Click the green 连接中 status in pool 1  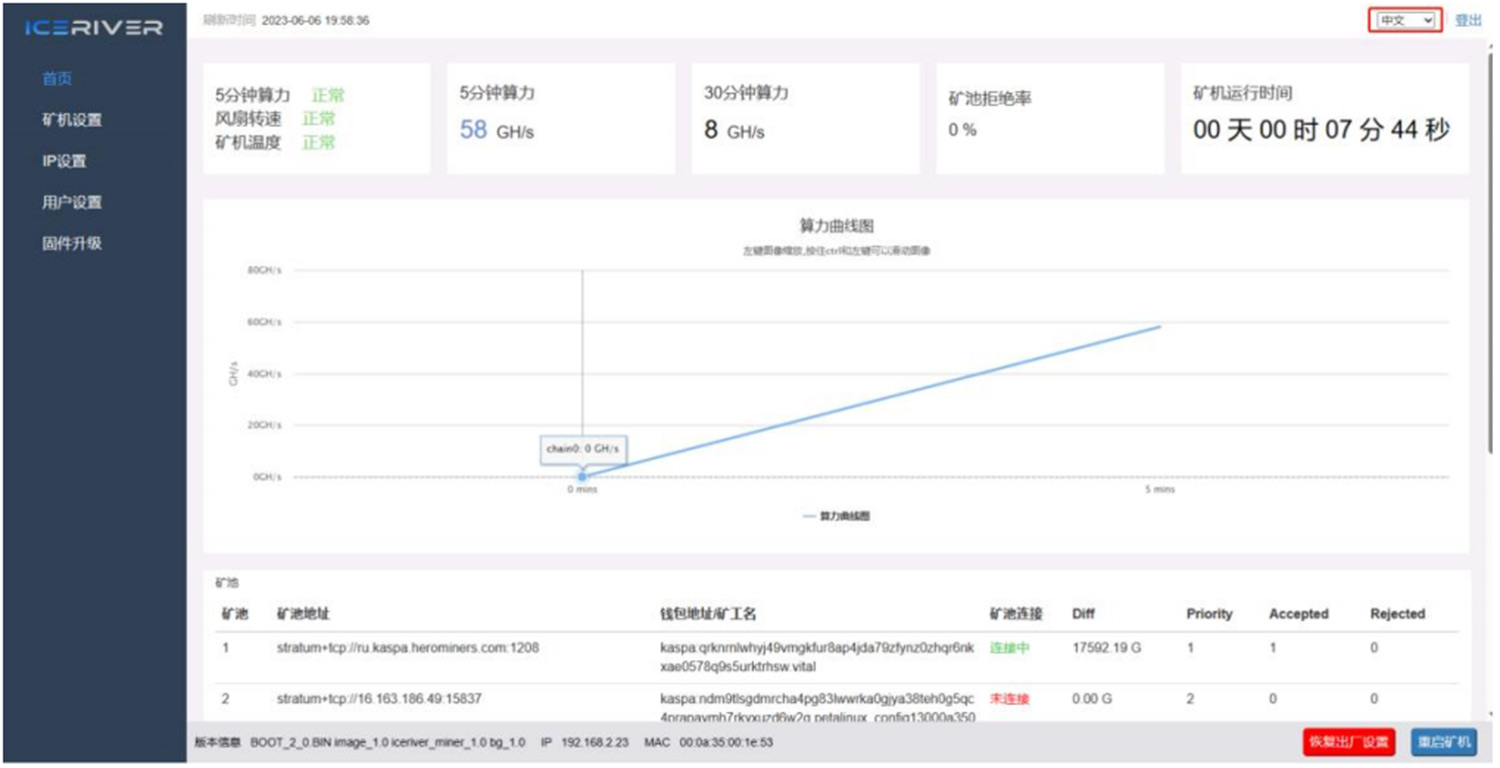(1009, 648)
